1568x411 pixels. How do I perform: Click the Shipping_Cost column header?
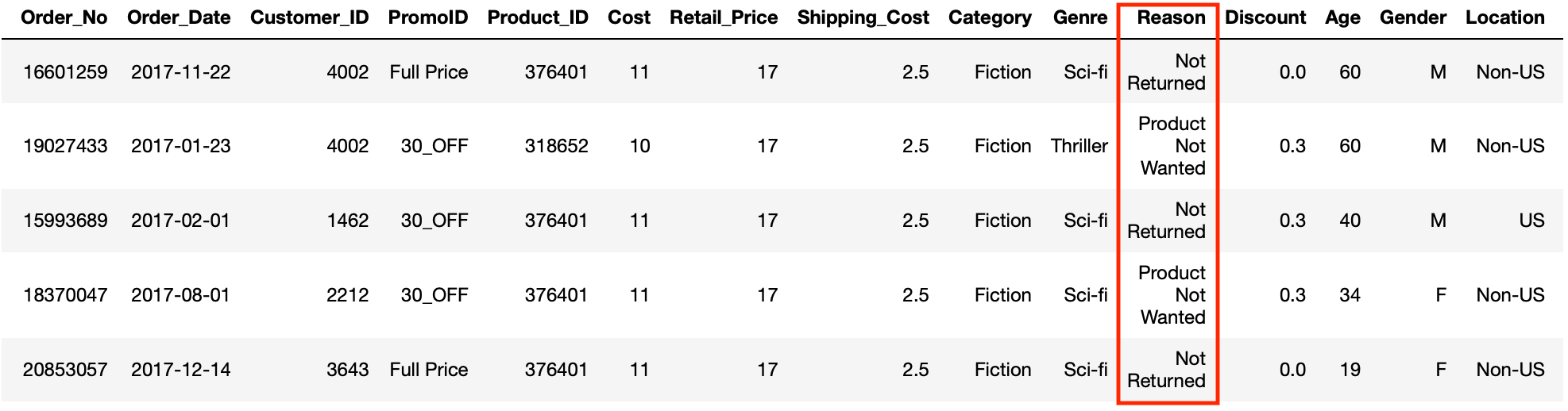863,17
